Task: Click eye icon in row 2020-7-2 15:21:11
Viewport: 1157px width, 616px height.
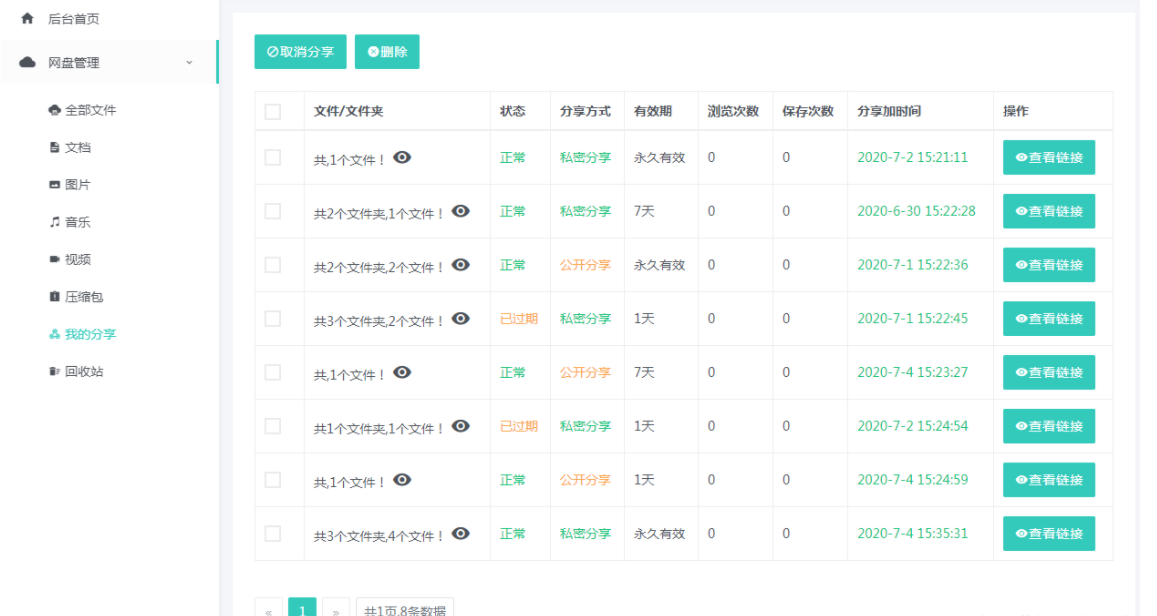Action: click(x=402, y=157)
